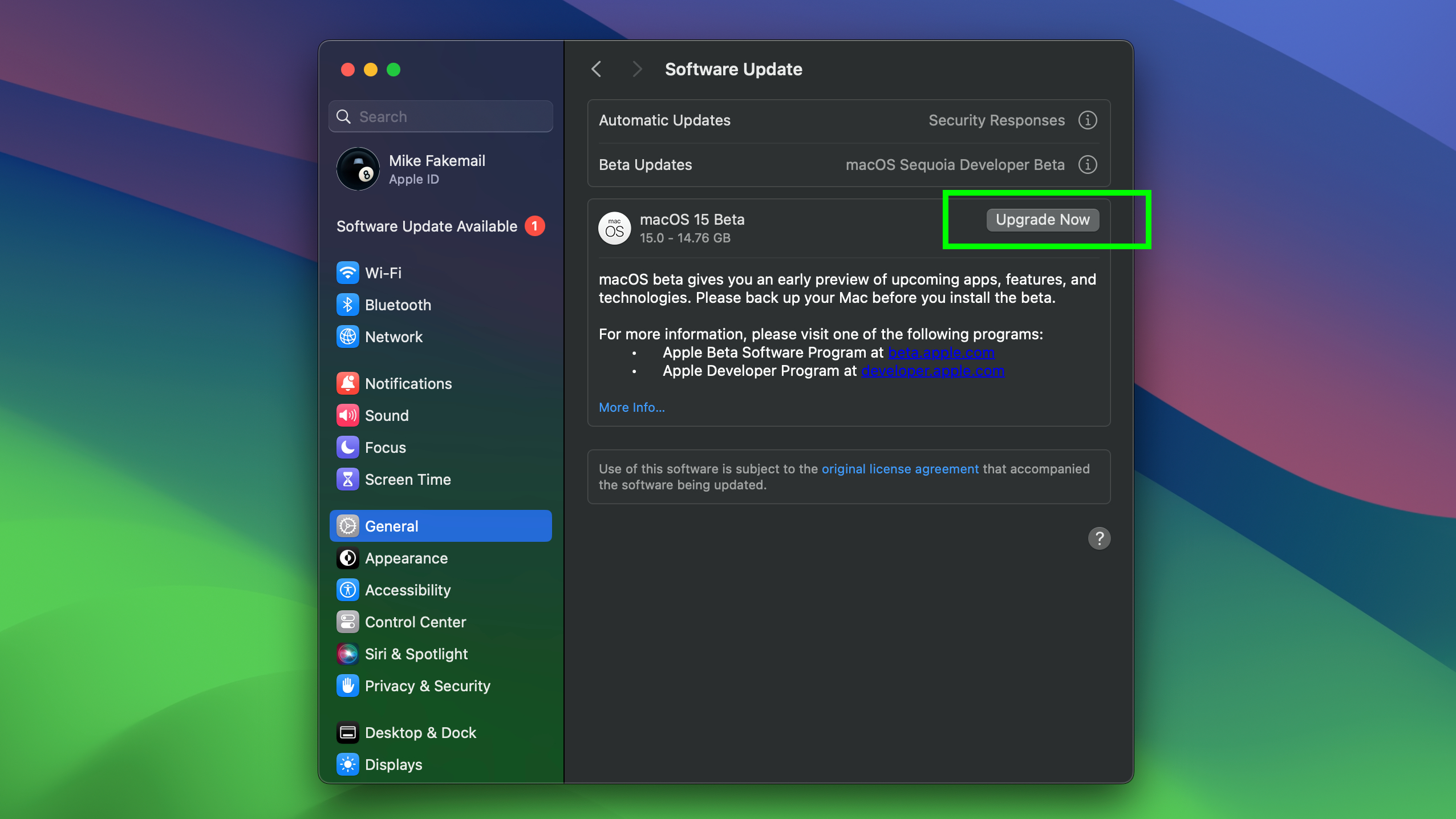Click Mike Fakemail's Apple ID profile picture
The image size is (1456, 819).
point(358,169)
